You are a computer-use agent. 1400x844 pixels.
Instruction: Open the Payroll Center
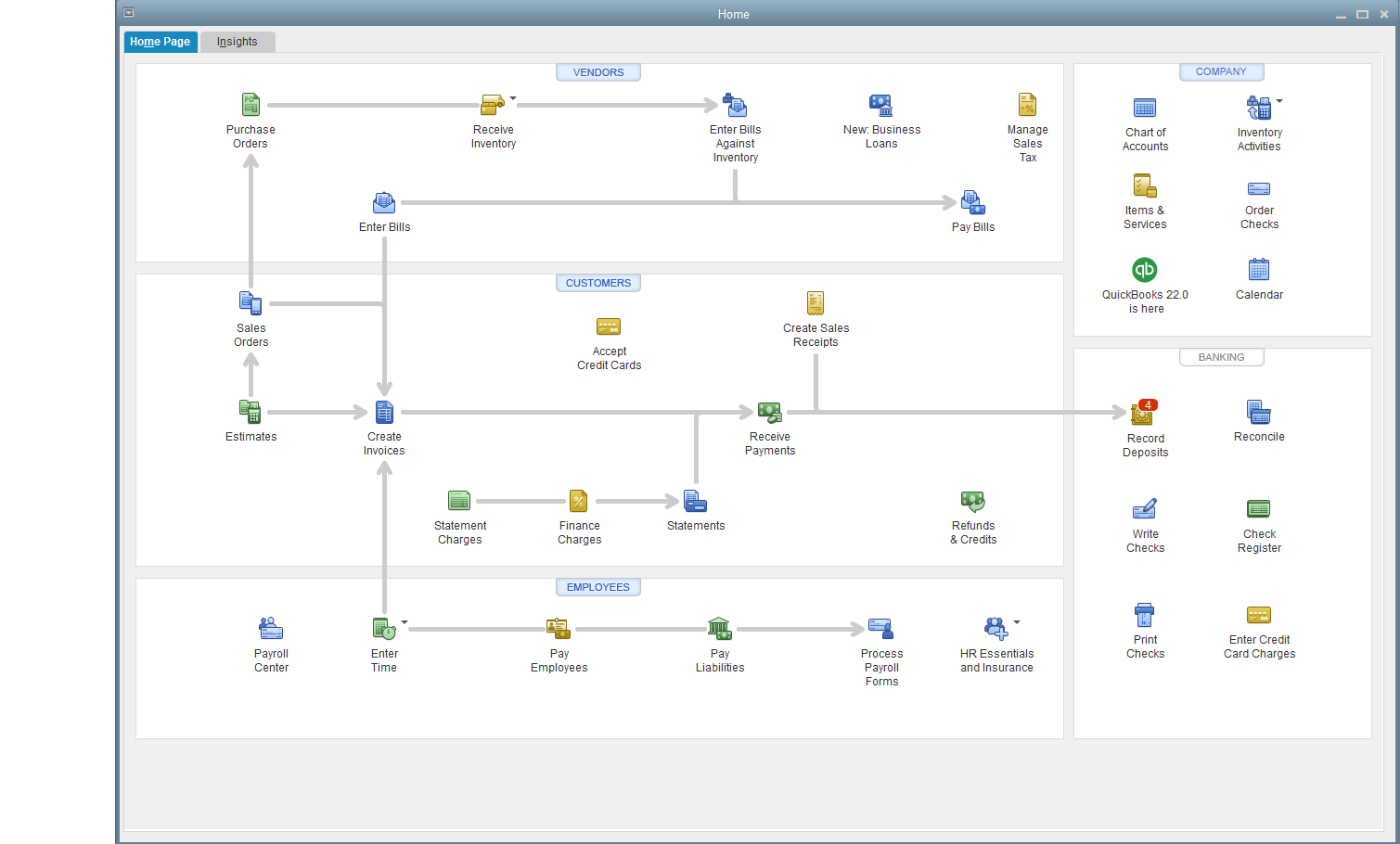point(271,628)
